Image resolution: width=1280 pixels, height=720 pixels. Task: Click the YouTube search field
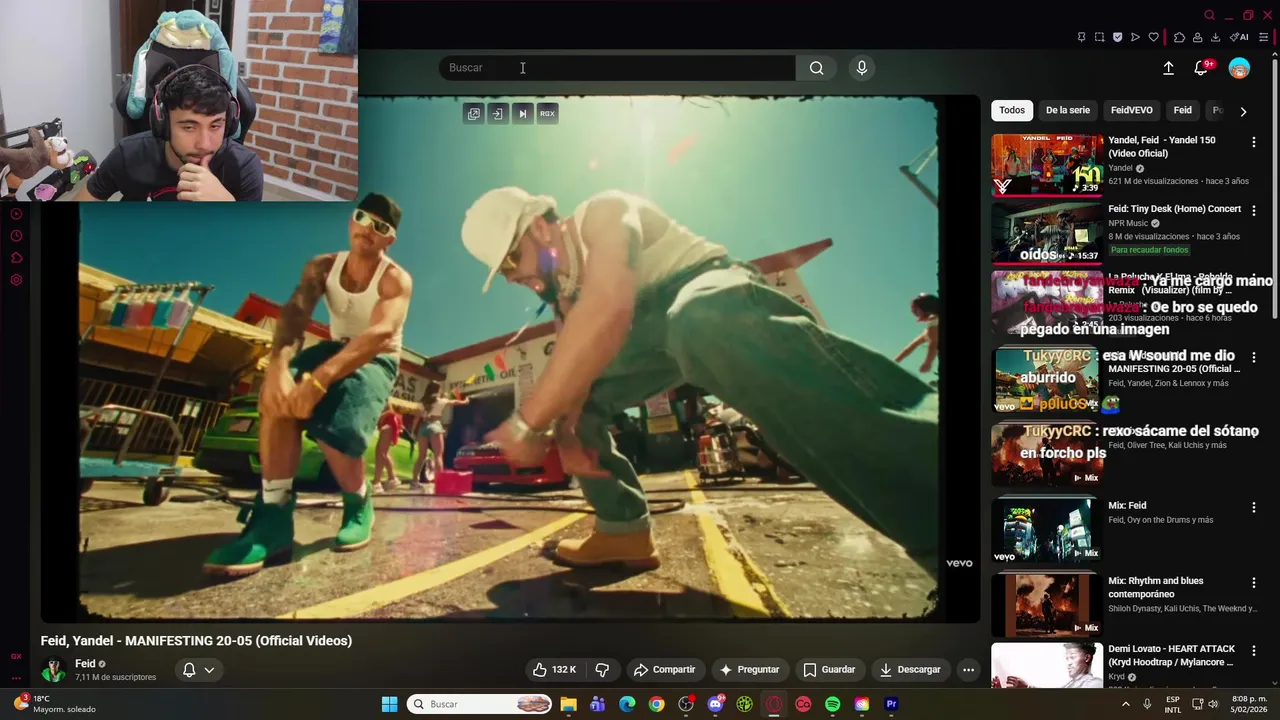click(617, 68)
